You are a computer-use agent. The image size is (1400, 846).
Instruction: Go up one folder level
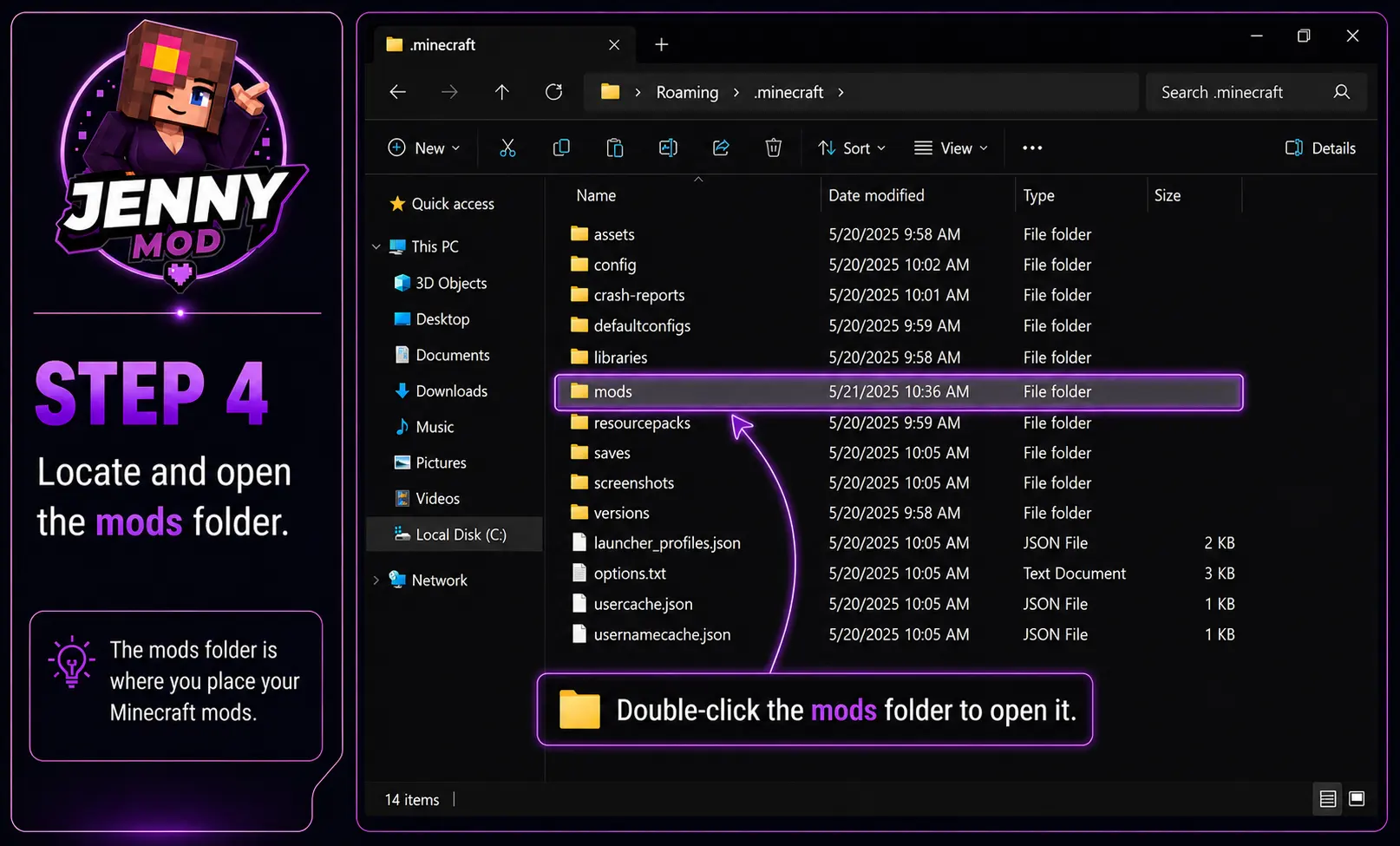pyautogui.click(x=502, y=92)
